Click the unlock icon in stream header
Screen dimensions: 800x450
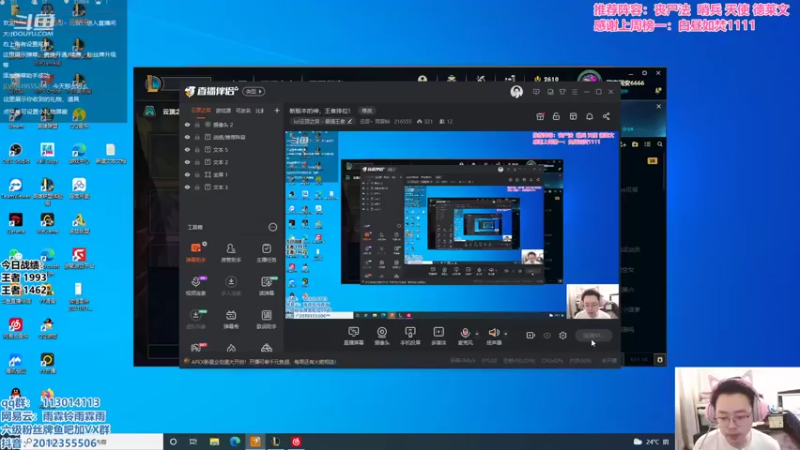(556, 116)
